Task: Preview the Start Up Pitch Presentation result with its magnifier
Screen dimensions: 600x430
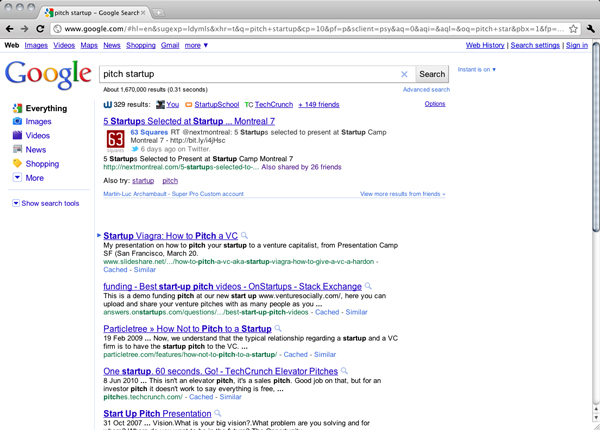Action: [218, 413]
